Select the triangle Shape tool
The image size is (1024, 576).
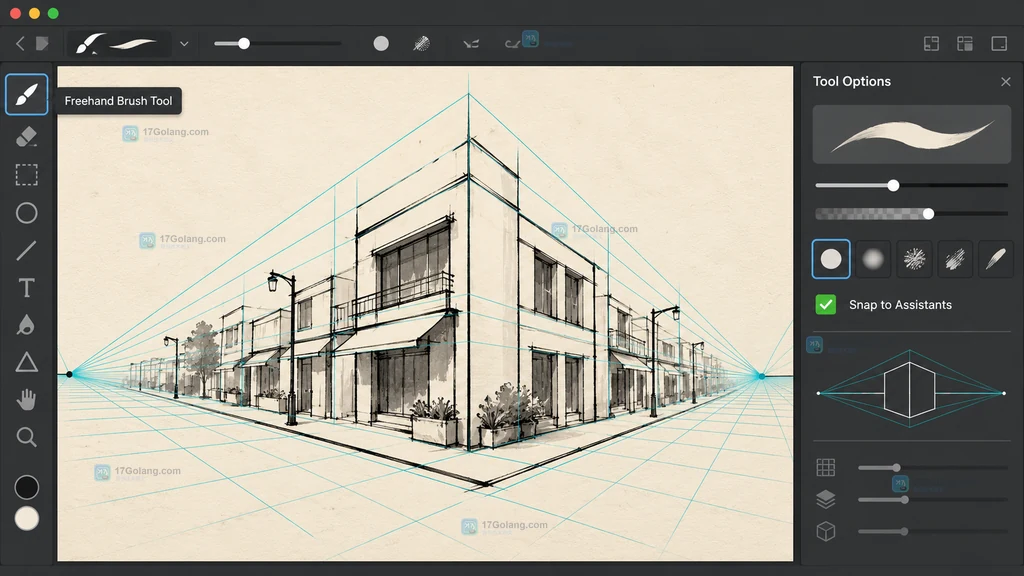[x=26, y=362]
